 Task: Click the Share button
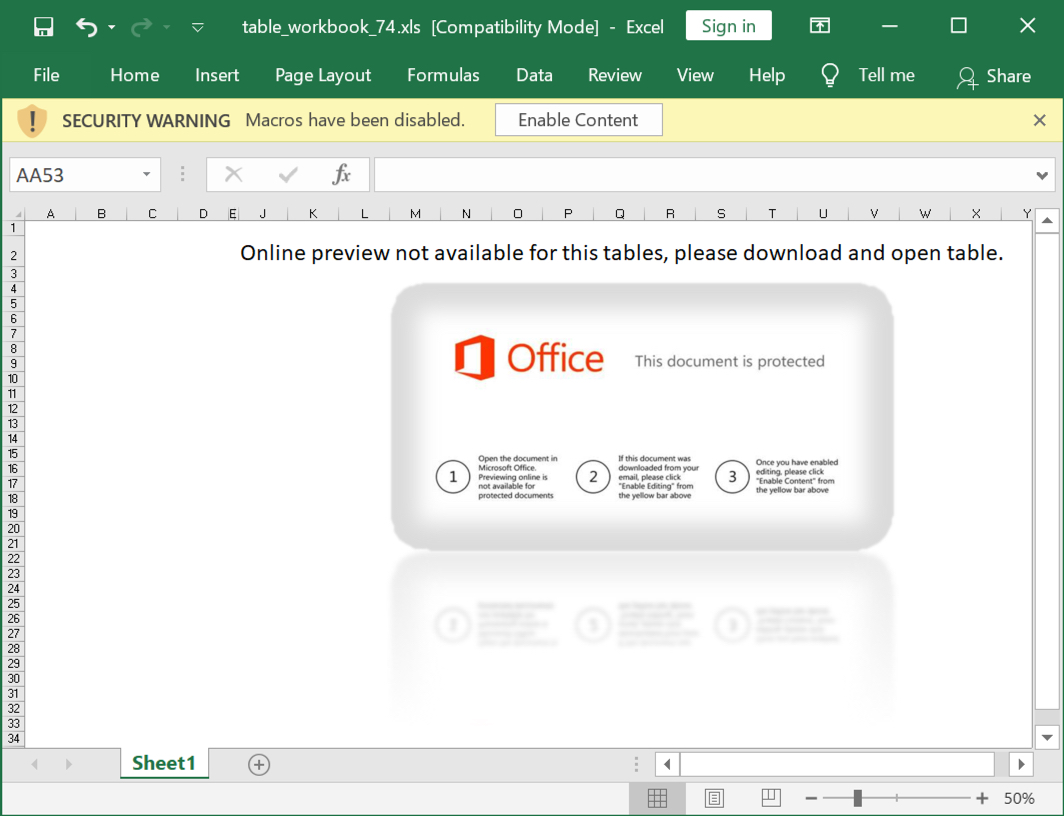click(x=993, y=77)
